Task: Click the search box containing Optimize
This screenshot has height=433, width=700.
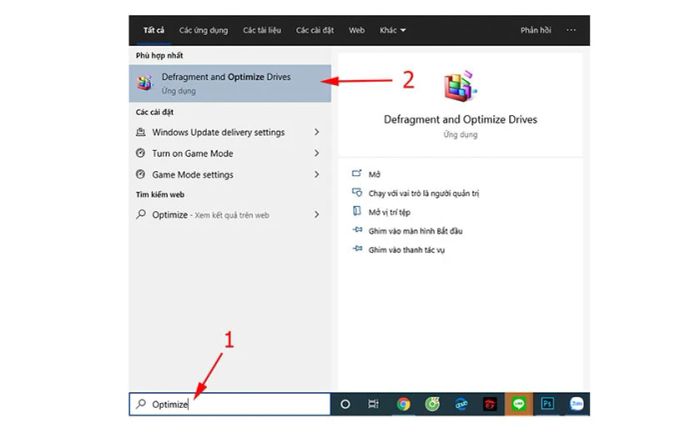Action: tap(230, 404)
